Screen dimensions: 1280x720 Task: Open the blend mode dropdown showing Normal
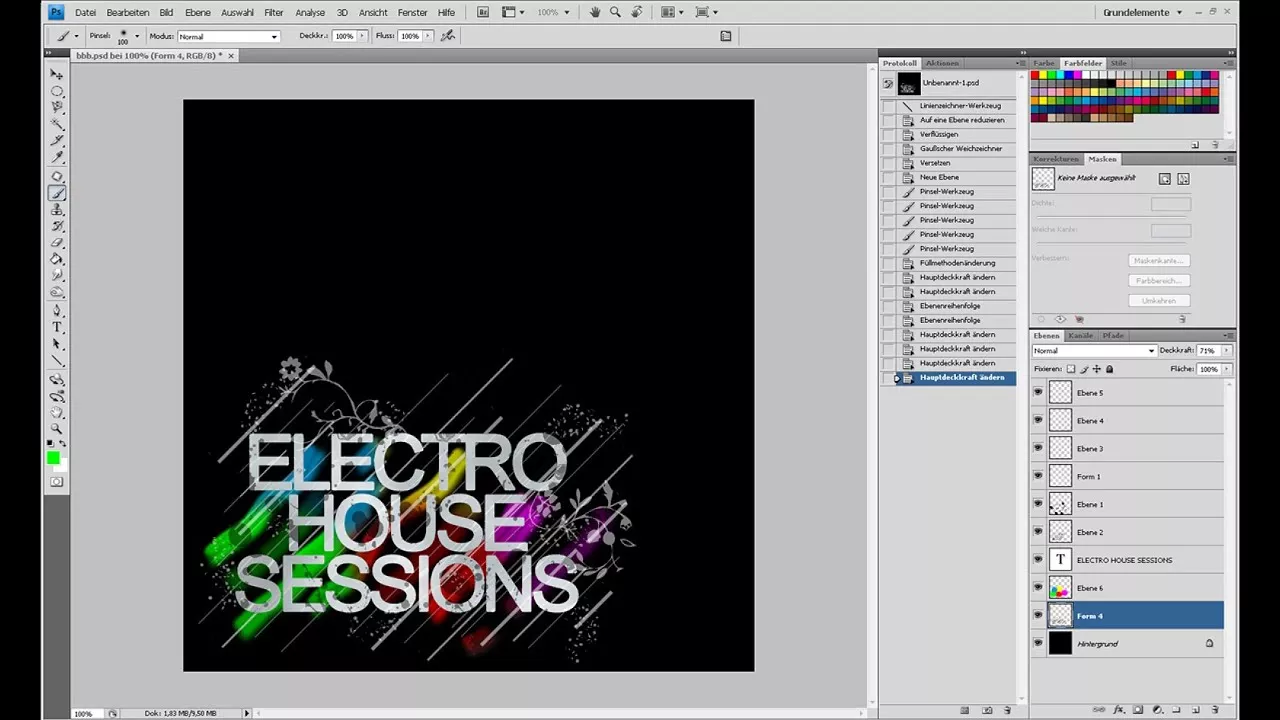point(1092,351)
